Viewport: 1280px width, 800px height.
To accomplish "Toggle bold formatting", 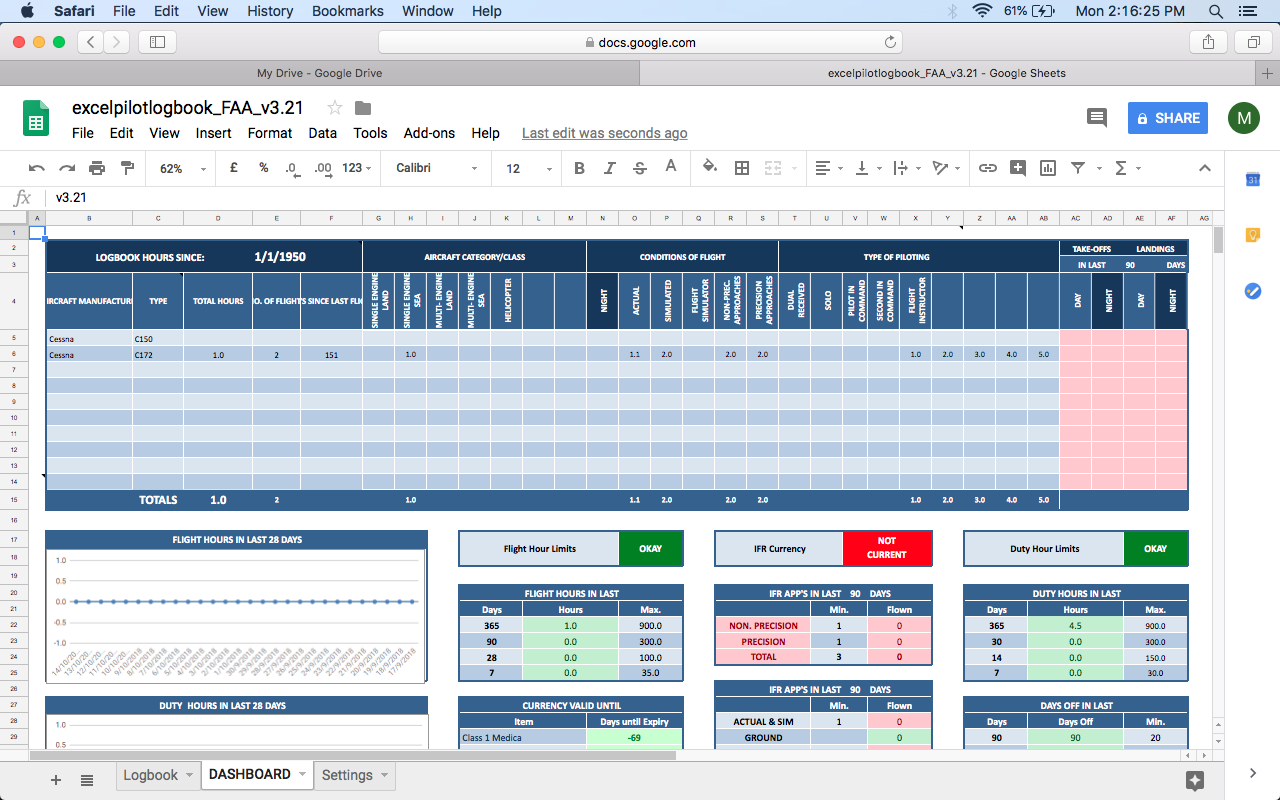I will [579, 168].
